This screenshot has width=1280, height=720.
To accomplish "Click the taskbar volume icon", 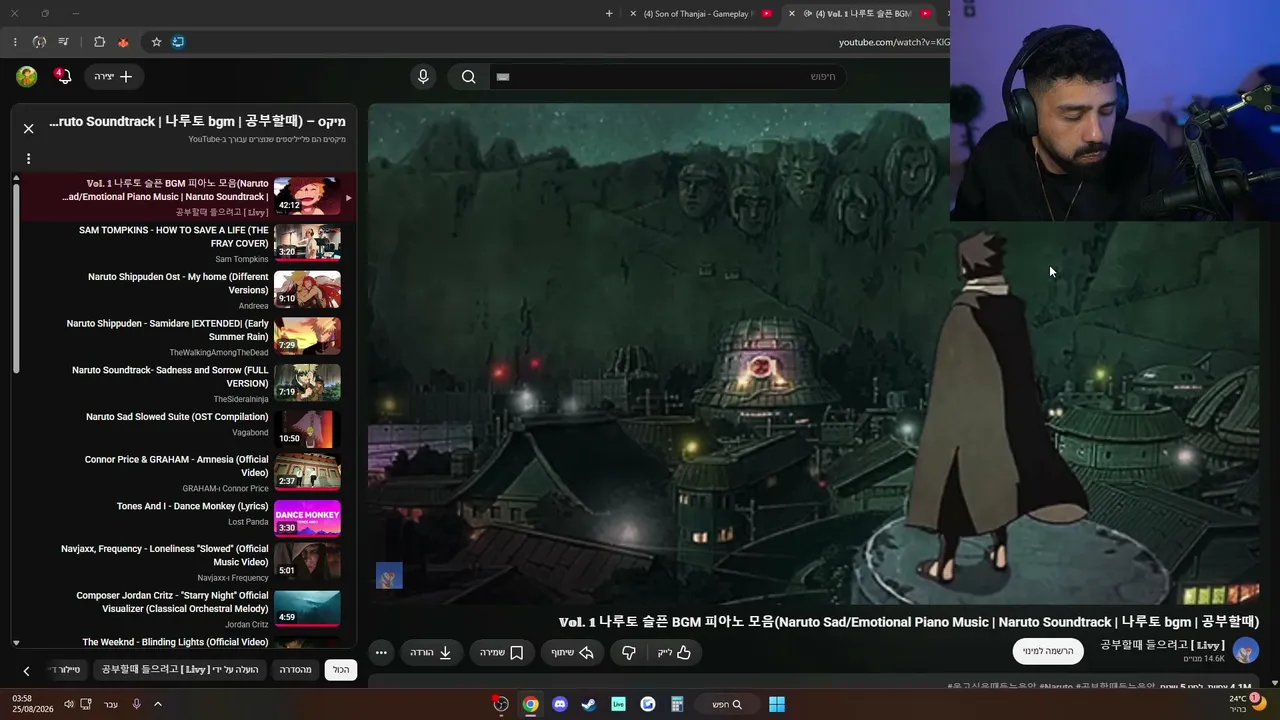I will point(69,704).
